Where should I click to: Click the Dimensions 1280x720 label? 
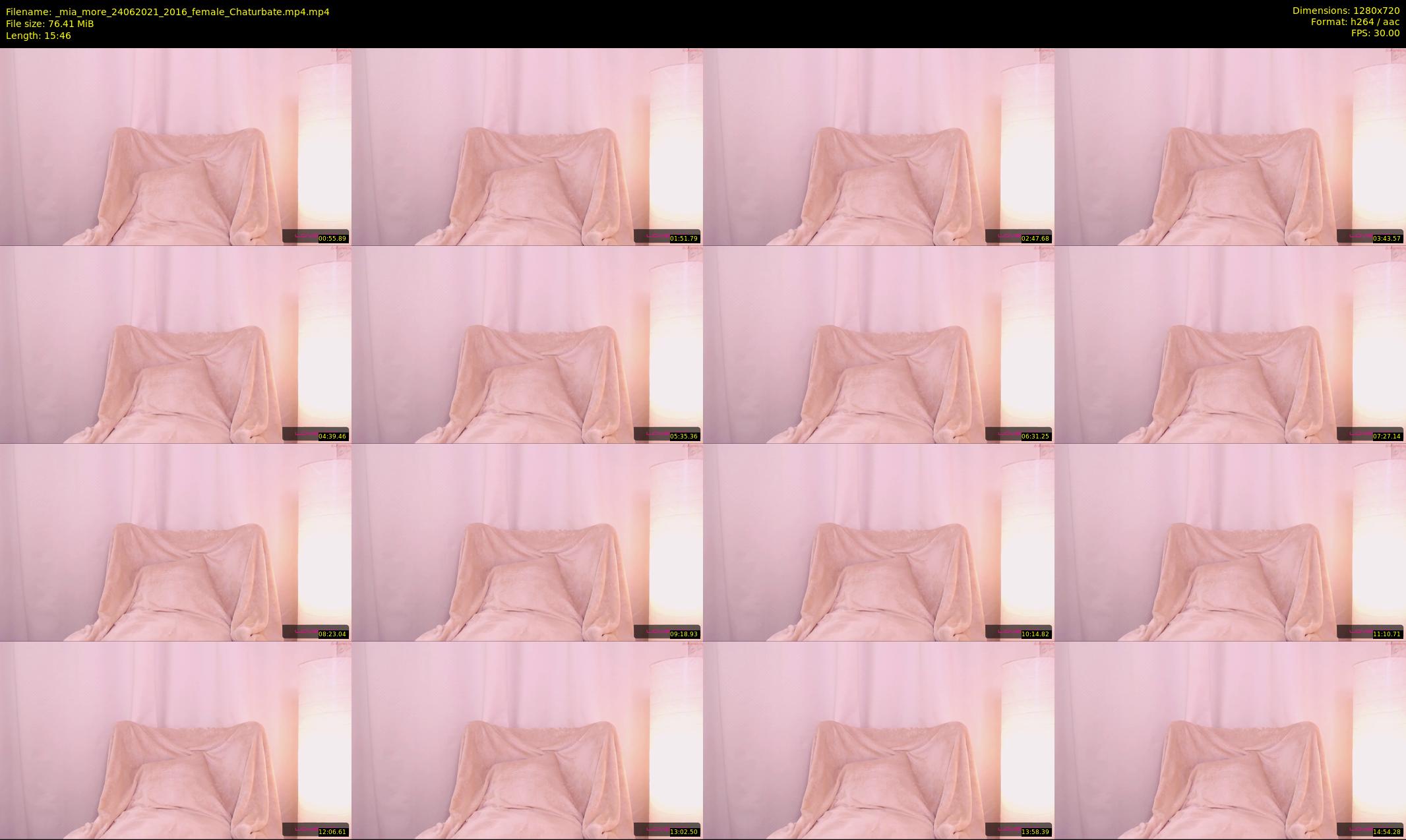coord(1345,11)
